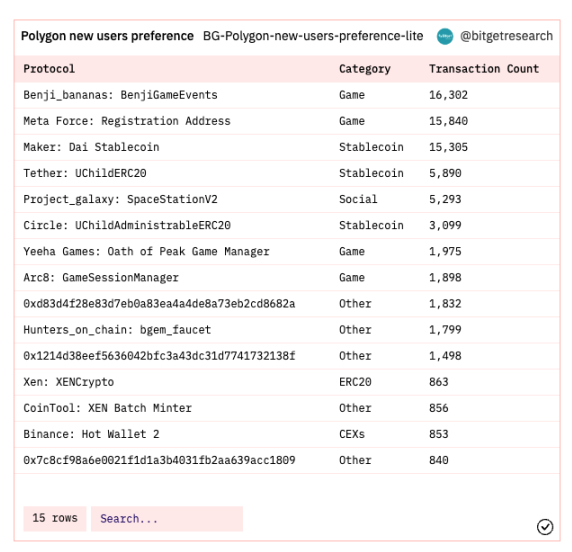Screen dimensions: 572x552
Task: Select Project_galaxy: SpaceStationV2 cell
Action: point(120,199)
